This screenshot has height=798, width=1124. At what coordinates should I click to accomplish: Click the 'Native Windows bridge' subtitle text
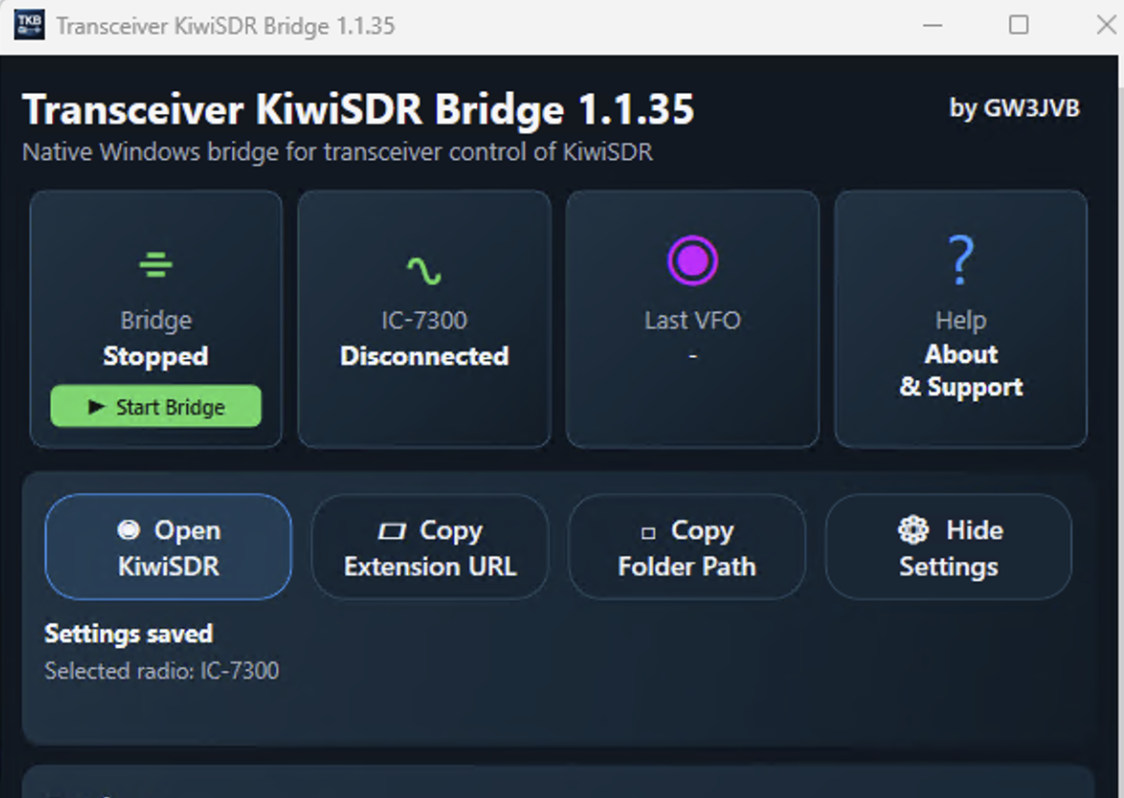tap(338, 152)
